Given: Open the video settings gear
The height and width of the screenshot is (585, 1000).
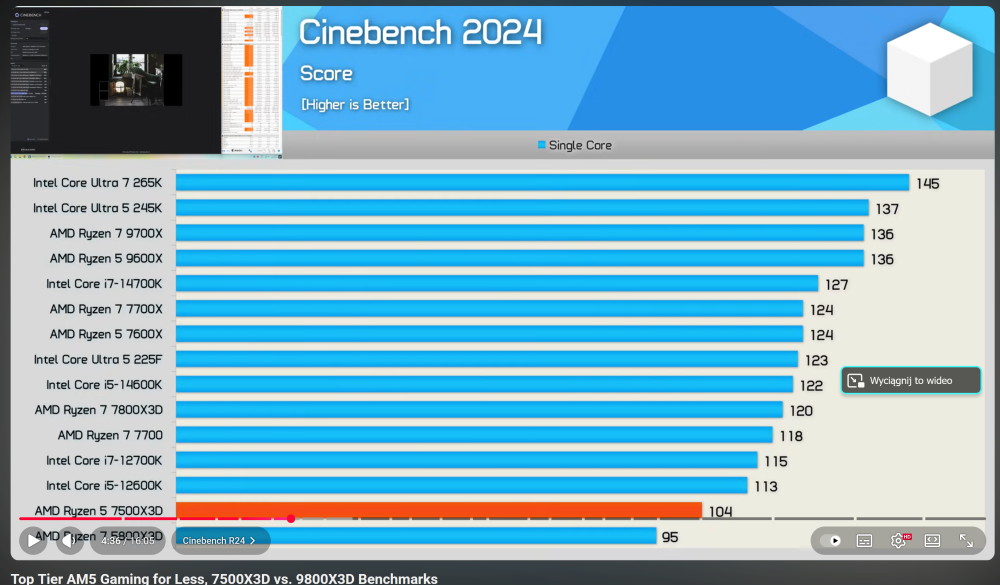Looking at the screenshot, I should (x=898, y=540).
